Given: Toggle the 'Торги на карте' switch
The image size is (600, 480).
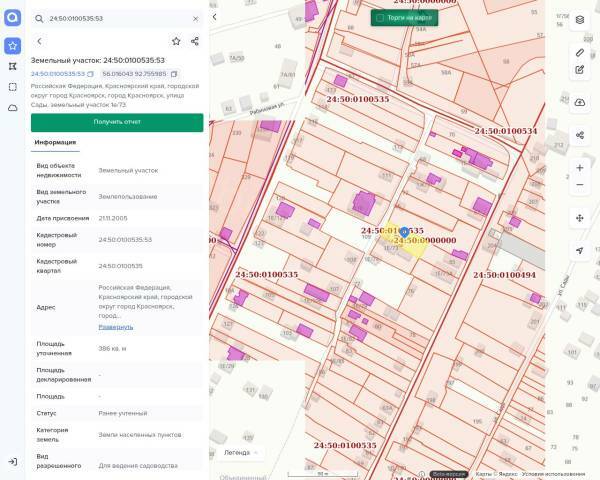Looking at the screenshot, I should [378, 18].
